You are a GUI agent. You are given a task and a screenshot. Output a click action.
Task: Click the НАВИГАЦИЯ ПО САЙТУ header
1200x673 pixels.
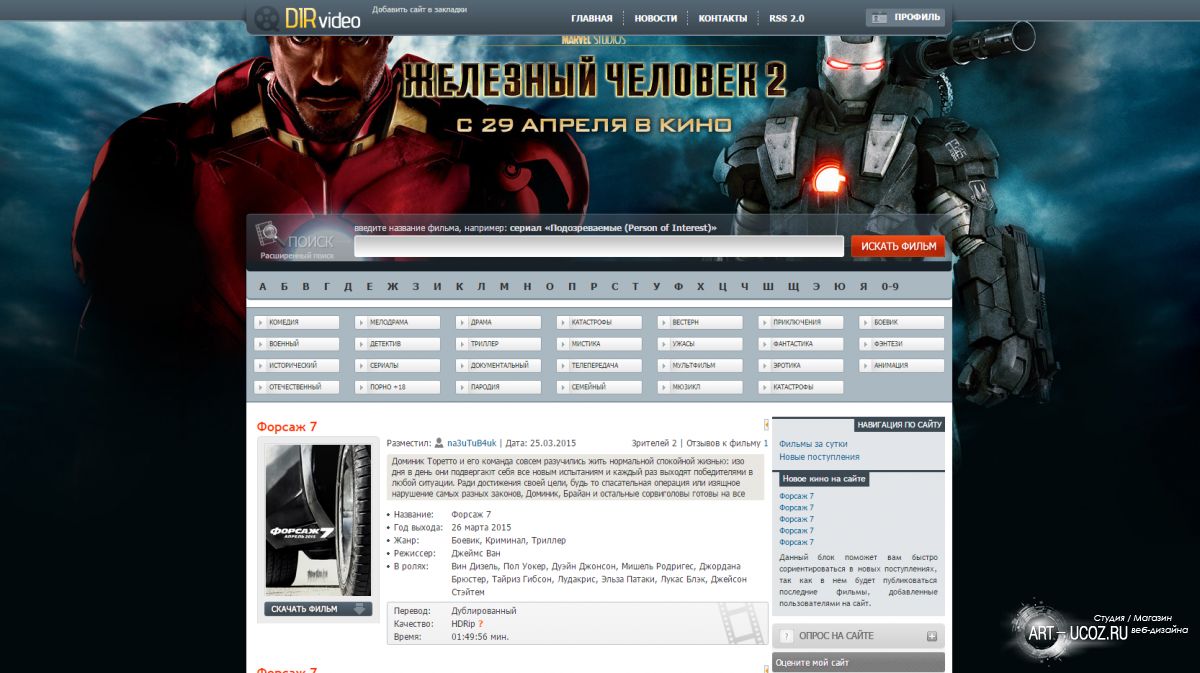coord(900,424)
